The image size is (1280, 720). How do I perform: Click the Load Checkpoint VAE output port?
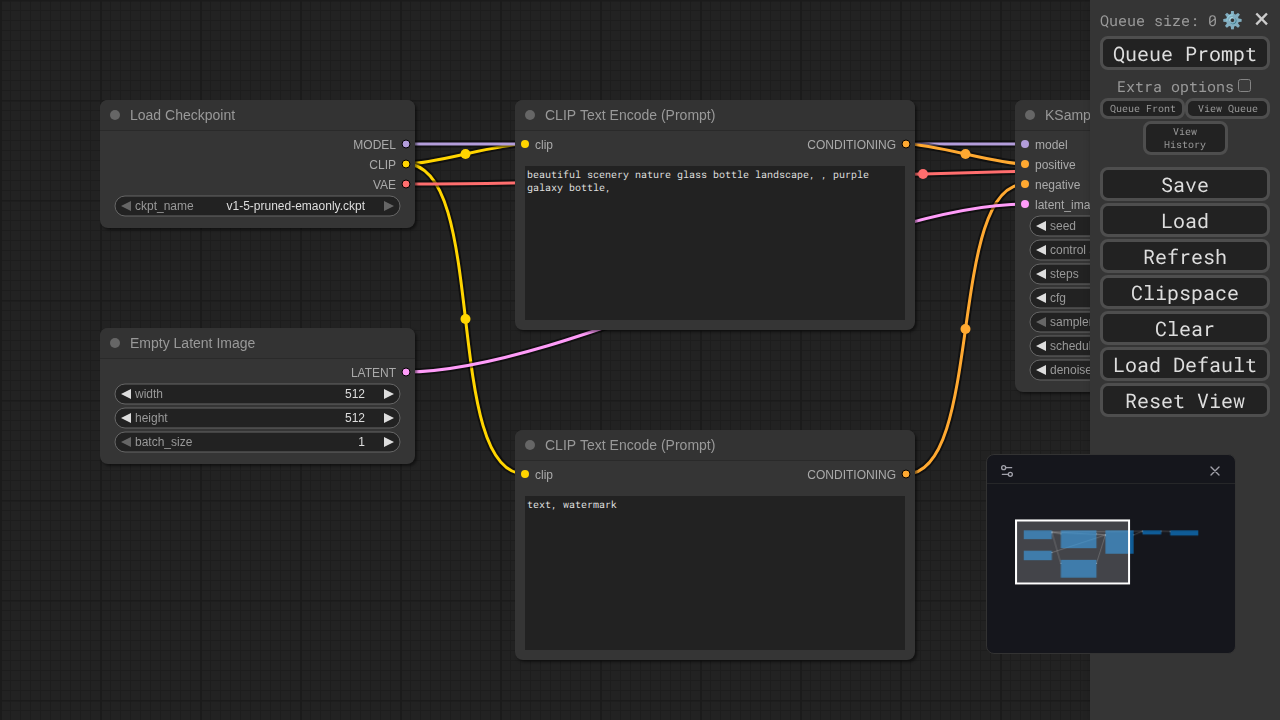(x=406, y=184)
